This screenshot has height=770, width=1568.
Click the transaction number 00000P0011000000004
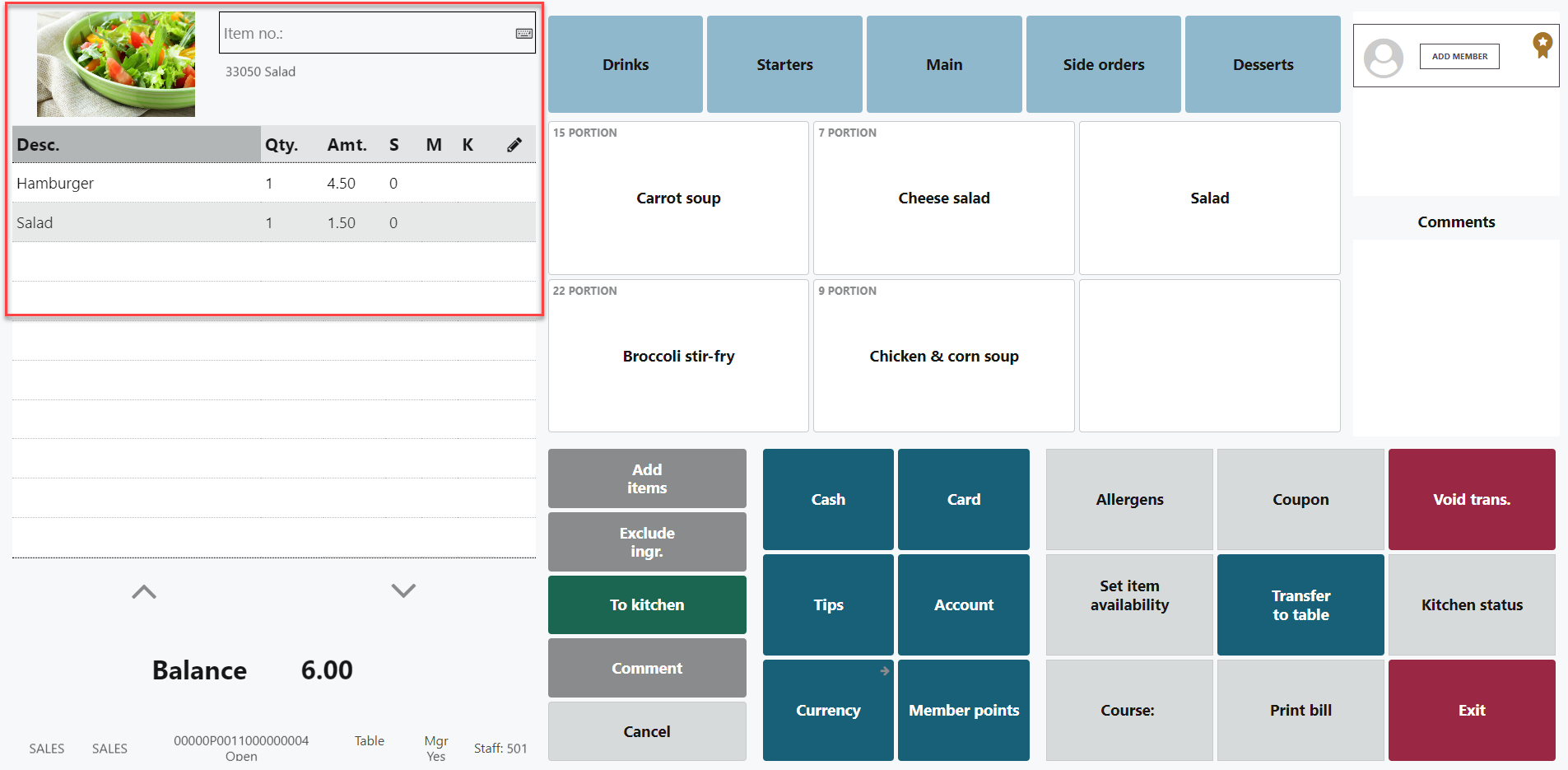coord(241,740)
